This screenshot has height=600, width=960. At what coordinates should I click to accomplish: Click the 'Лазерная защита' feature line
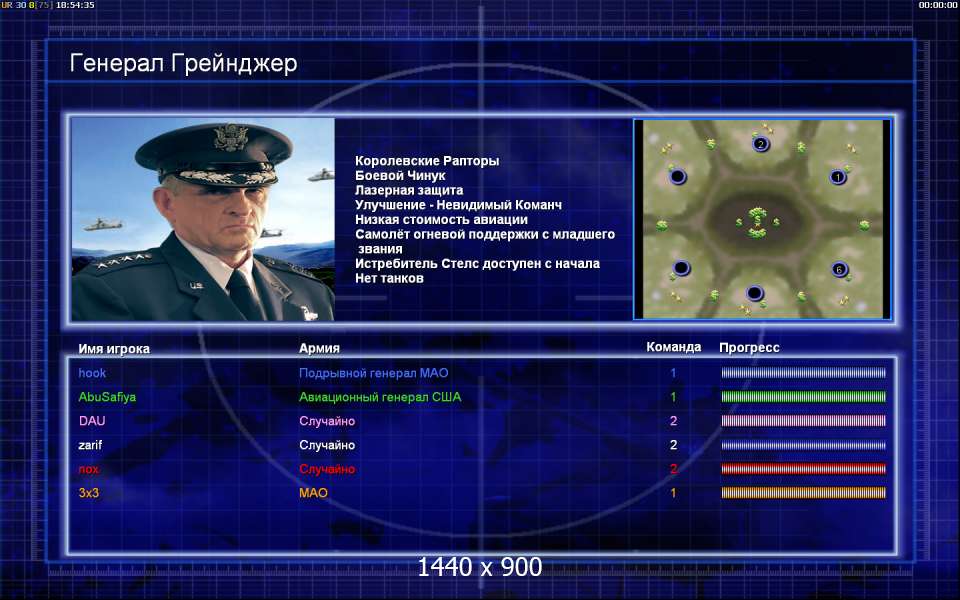(409, 190)
